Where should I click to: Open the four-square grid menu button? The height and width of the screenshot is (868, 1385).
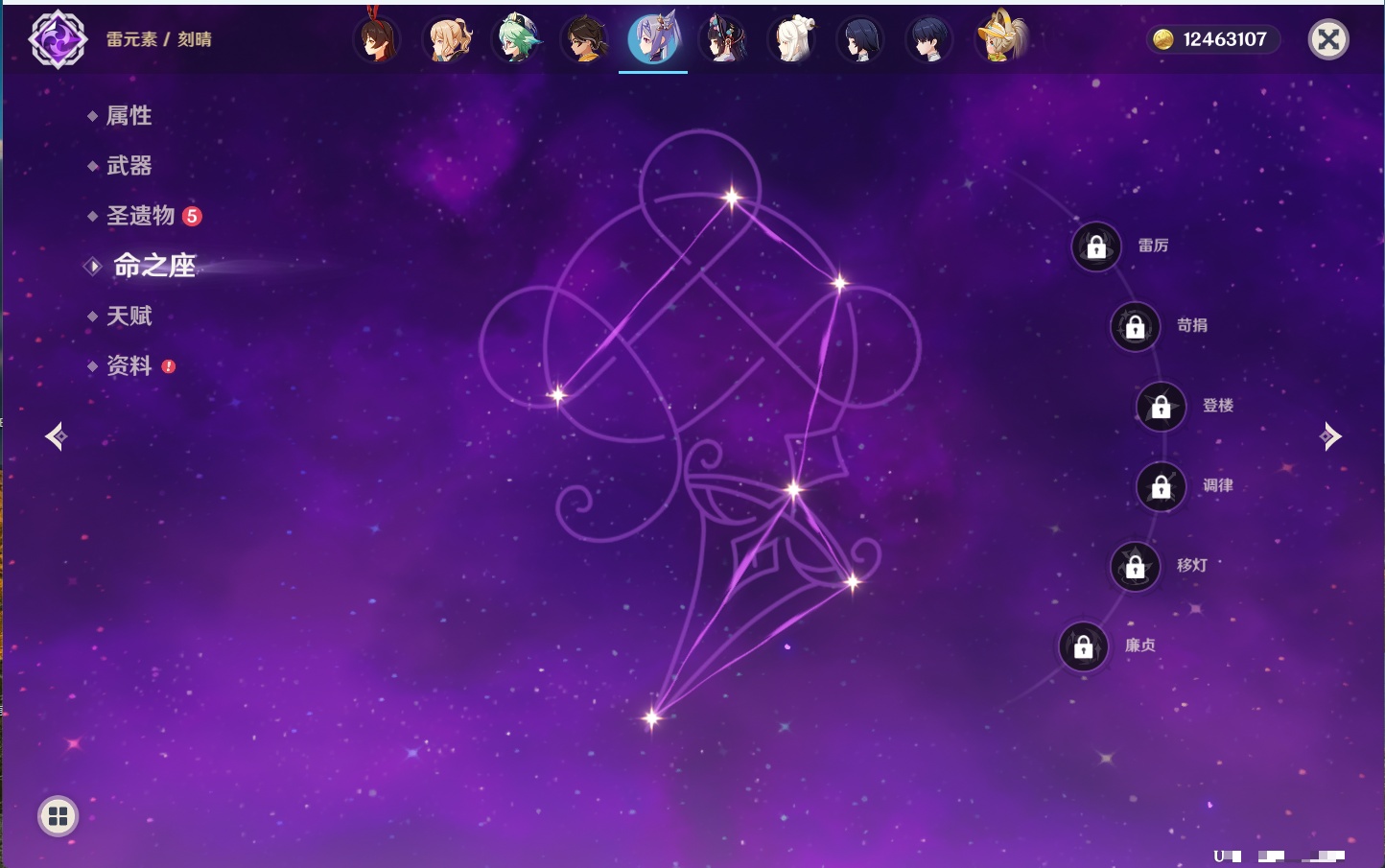pos(58,816)
